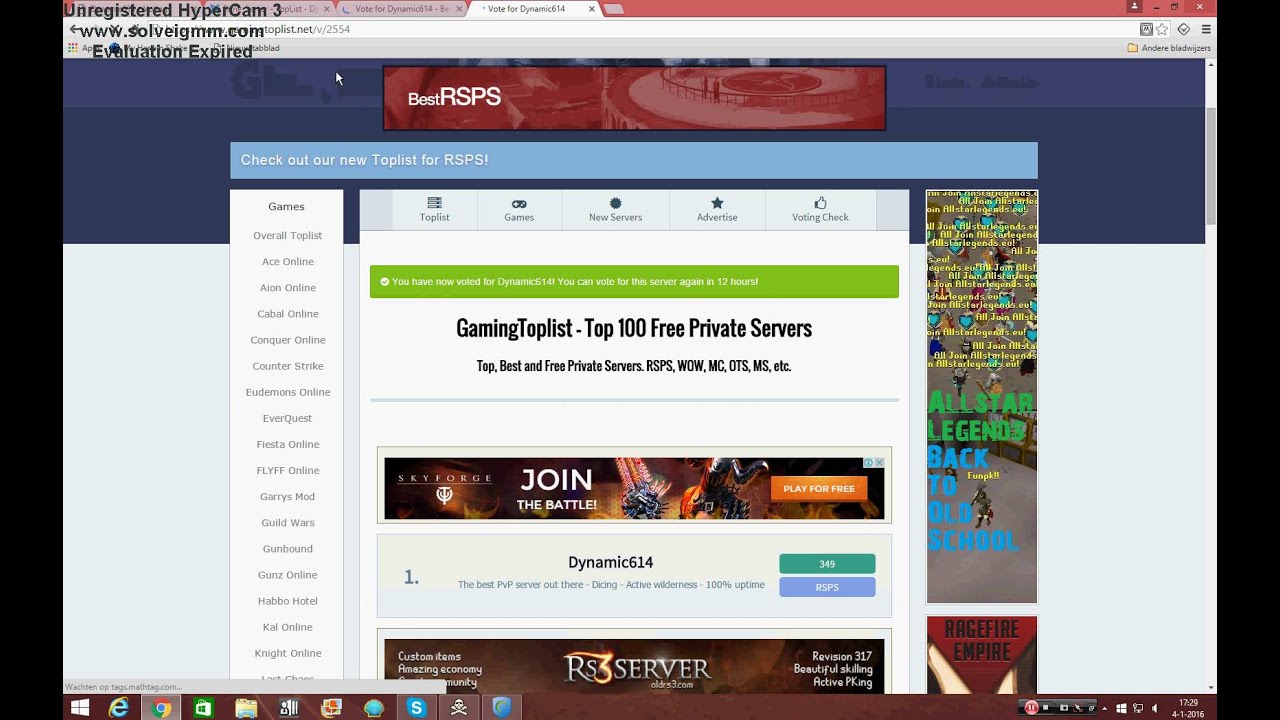
Task: Select Fiesta Online in the games list
Action: (287, 444)
